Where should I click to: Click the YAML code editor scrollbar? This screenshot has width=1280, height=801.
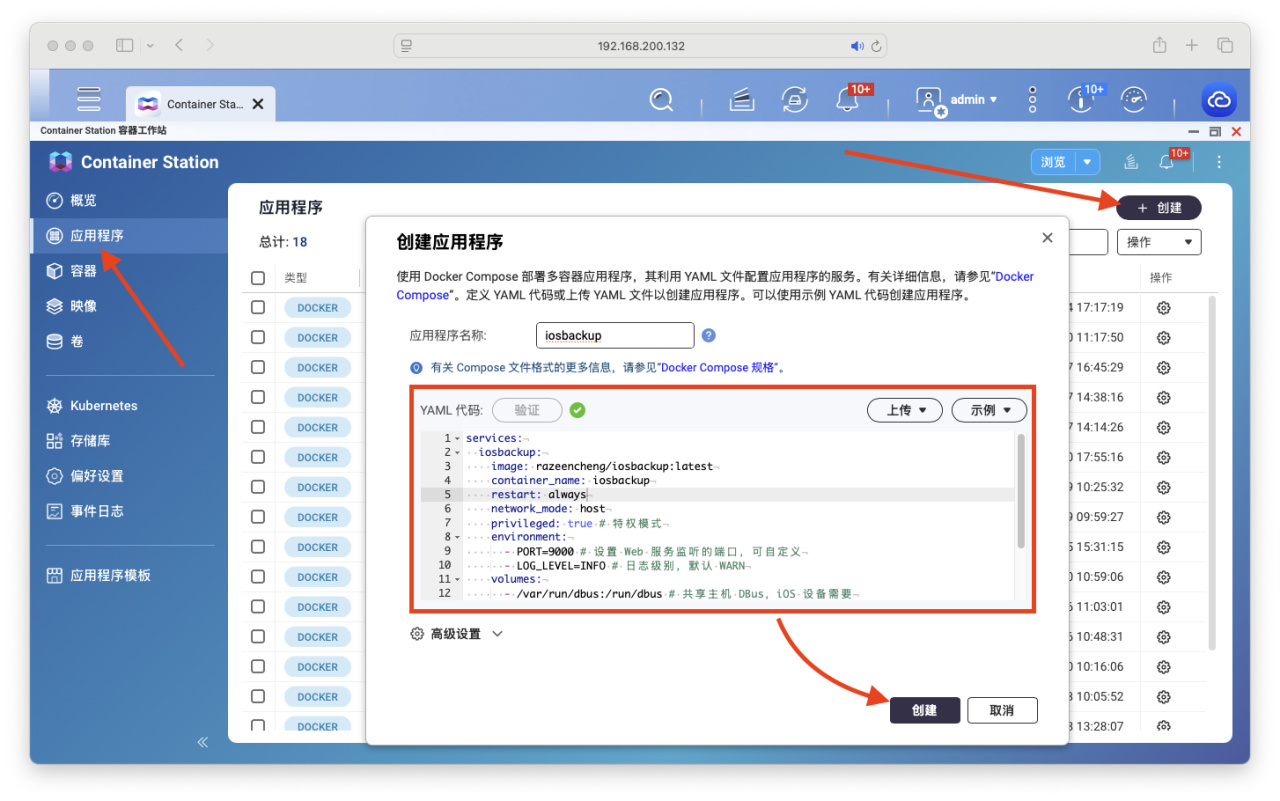tap(1020, 491)
